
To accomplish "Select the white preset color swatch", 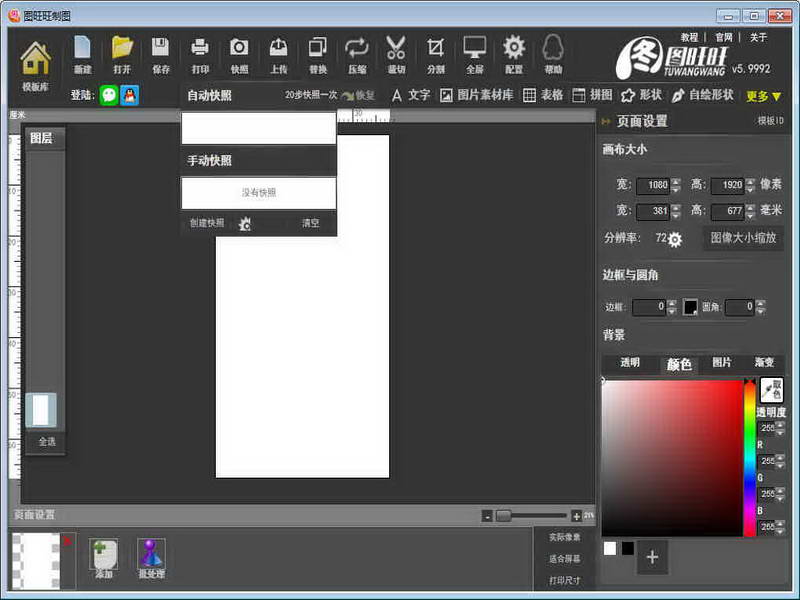I will click(610, 548).
